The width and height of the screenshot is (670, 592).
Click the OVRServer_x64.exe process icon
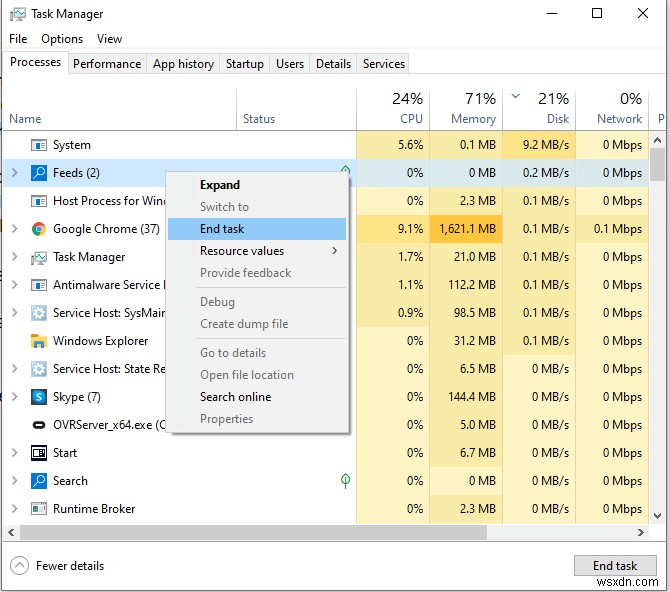(39, 425)
